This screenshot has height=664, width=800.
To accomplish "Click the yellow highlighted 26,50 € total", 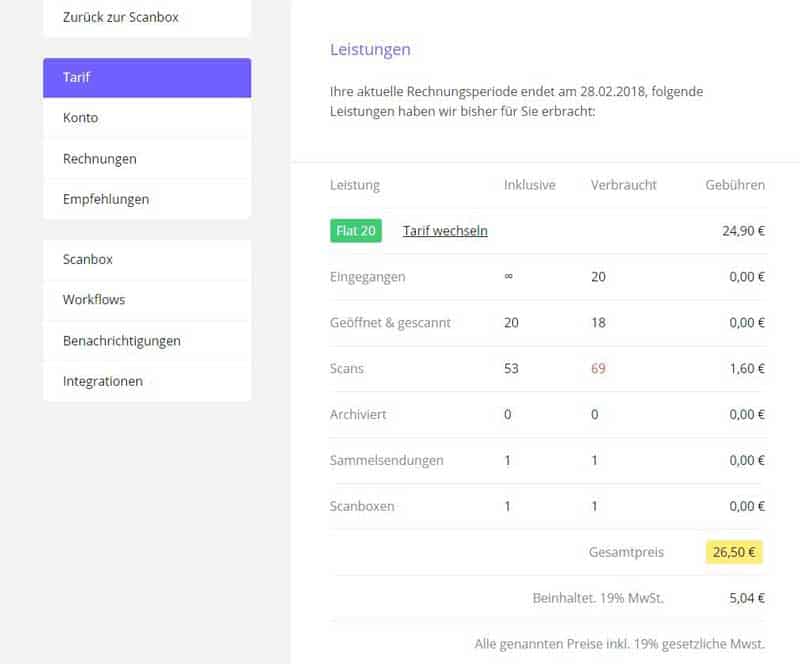I will 734,552.
